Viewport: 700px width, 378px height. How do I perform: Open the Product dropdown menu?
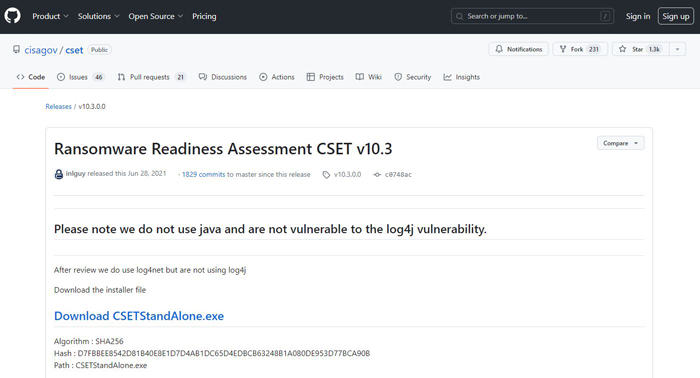coord(50,16)
